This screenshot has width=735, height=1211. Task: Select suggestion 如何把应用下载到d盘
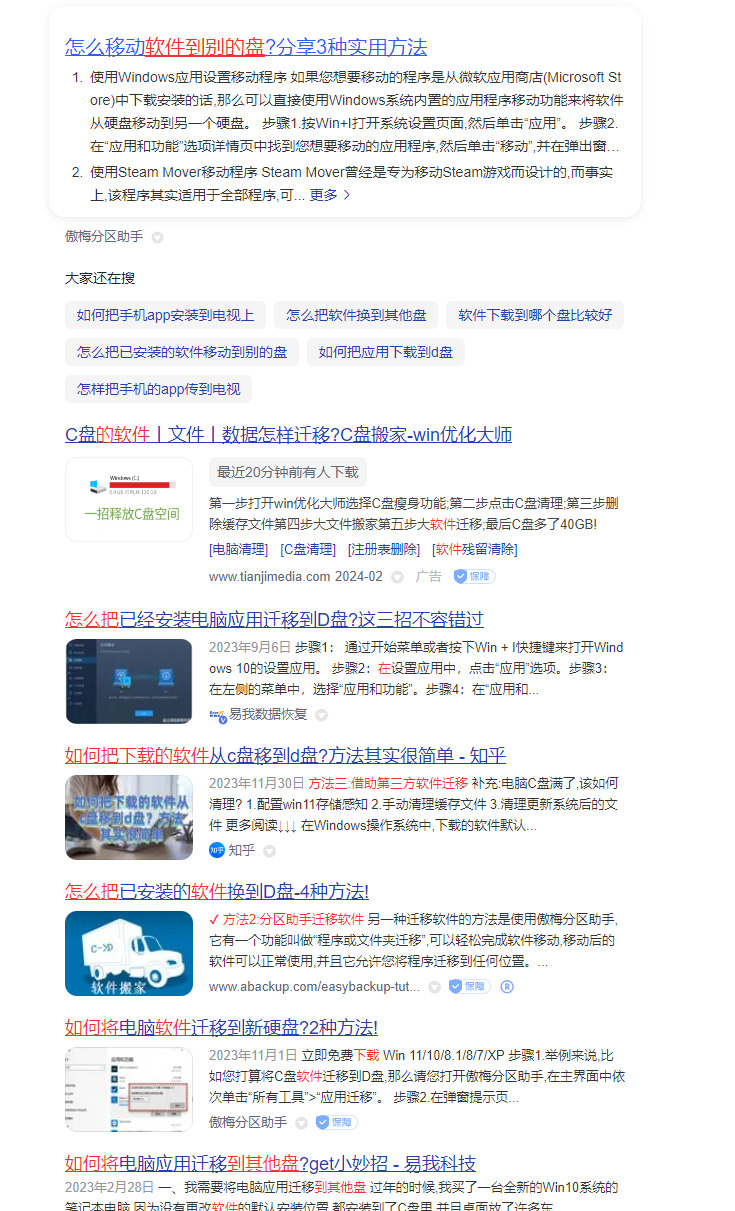386,352
